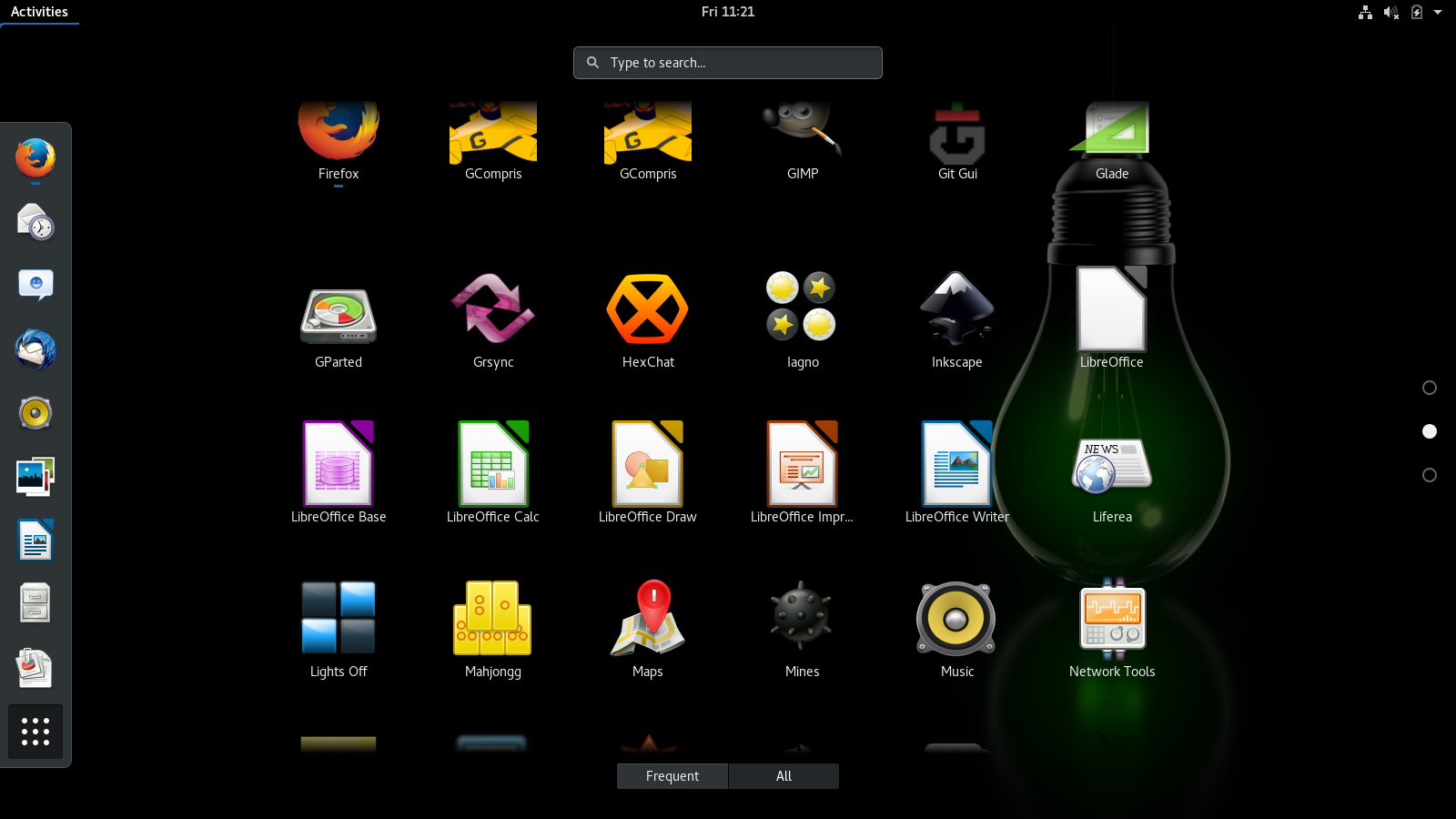Switch to the Frequent apps tab

[x=672, y=776]
